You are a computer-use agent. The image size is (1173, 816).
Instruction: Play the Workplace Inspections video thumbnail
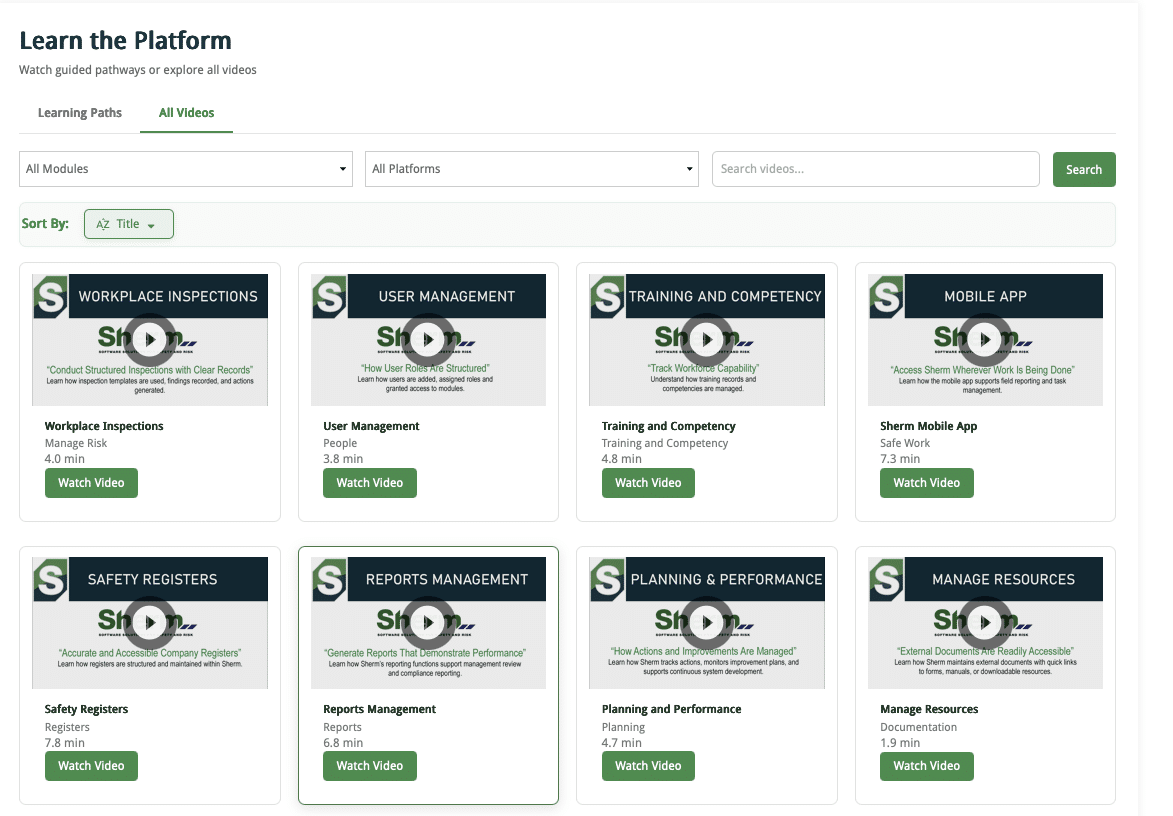click(150, 340)
